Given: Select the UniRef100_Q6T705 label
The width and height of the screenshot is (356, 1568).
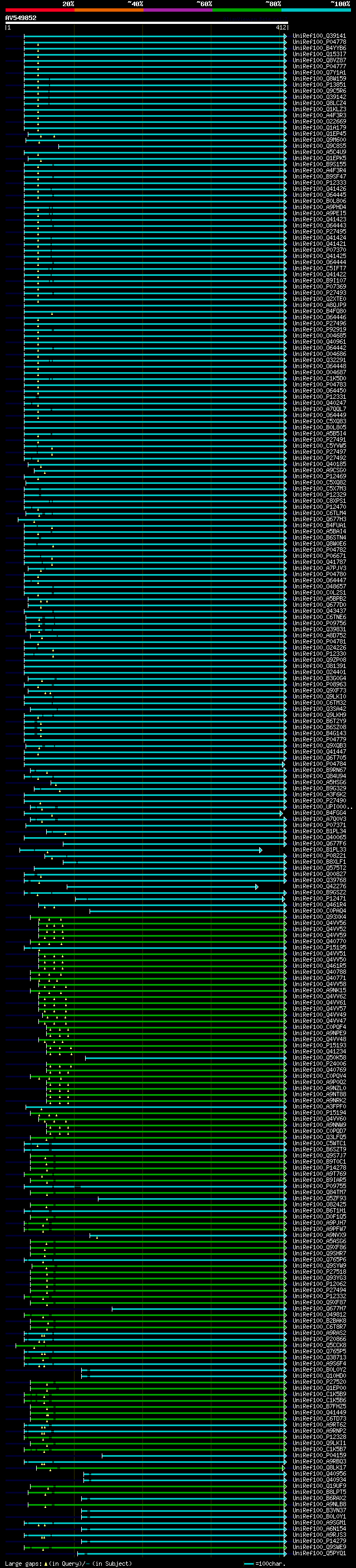Looking at the screenshot, I should [319, 758].
